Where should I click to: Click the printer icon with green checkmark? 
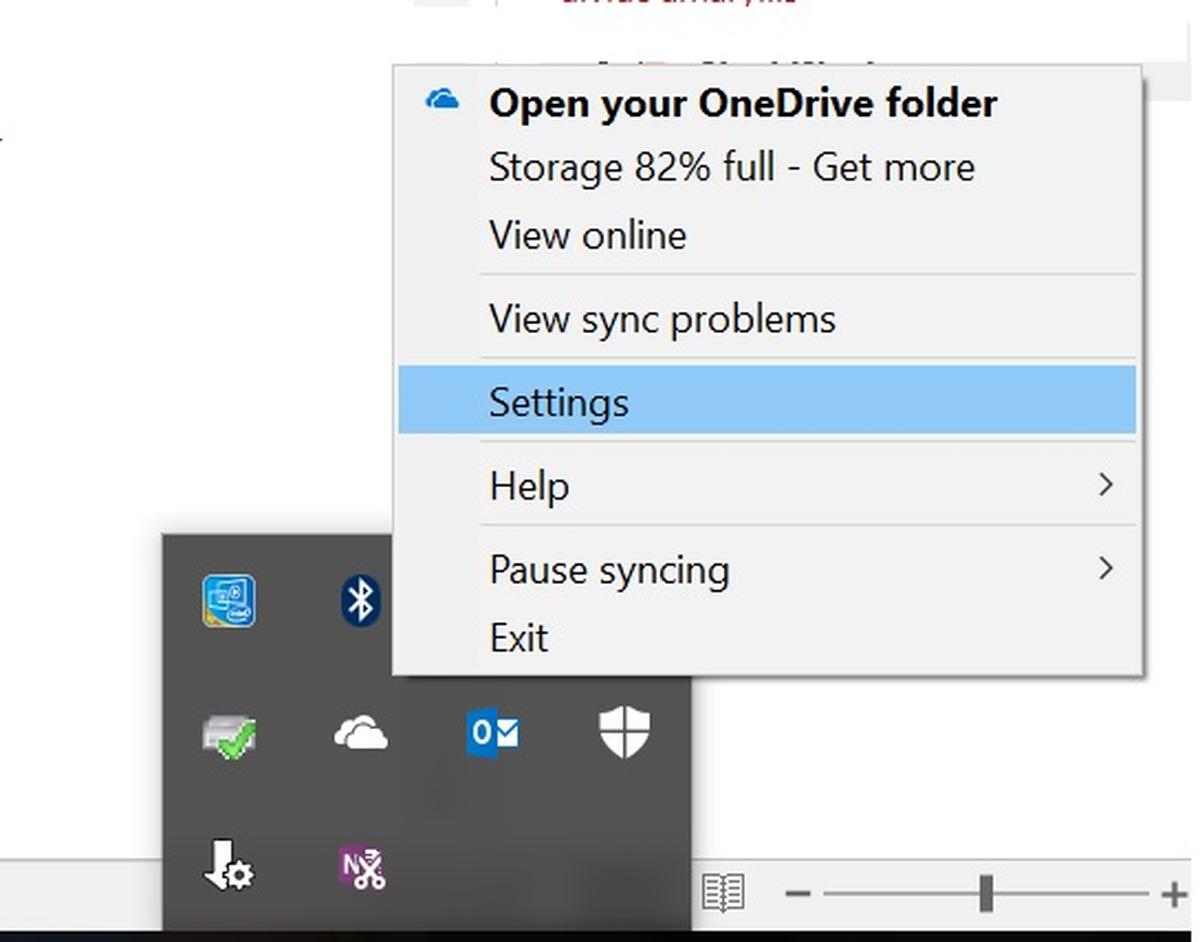[x=228, y=734]
